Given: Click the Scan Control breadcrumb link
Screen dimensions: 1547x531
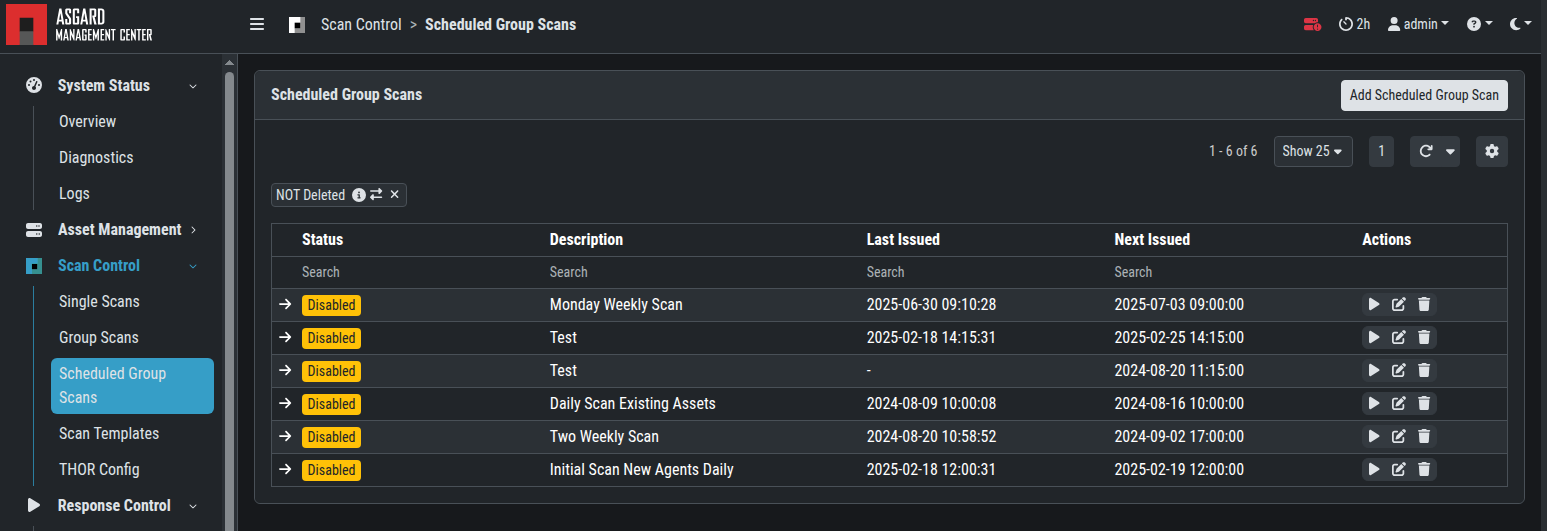Looking at the screenshot, I should 361,24.
